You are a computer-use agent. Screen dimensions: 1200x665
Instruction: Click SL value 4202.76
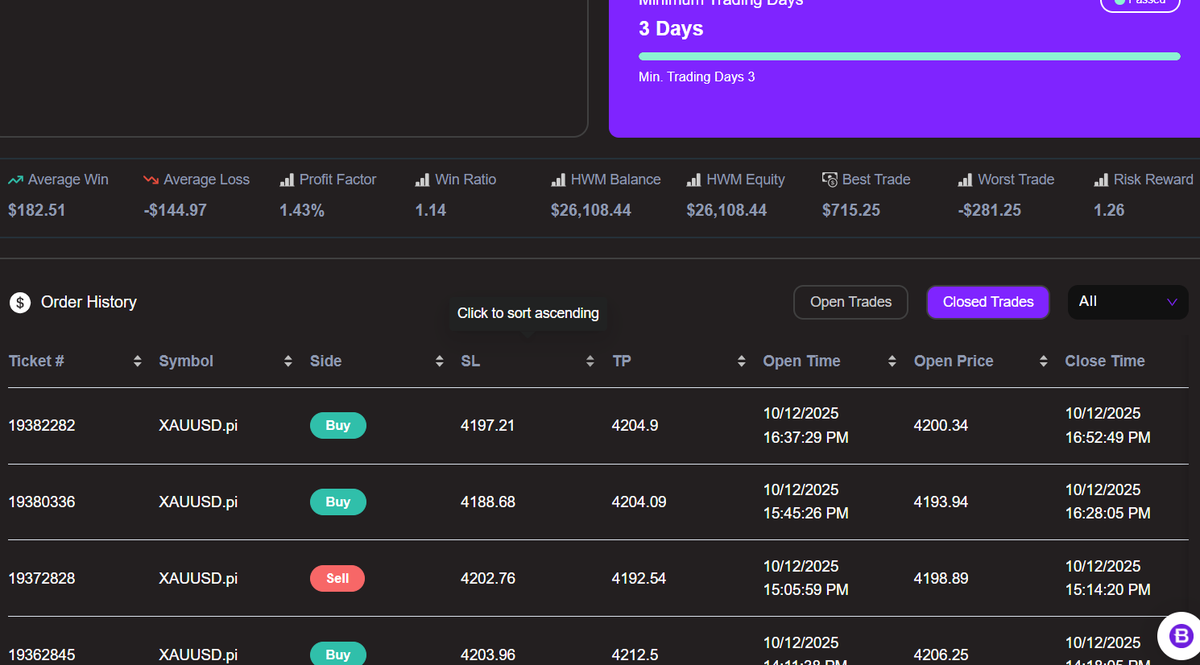pyautogui.click(x=488, y=578)
